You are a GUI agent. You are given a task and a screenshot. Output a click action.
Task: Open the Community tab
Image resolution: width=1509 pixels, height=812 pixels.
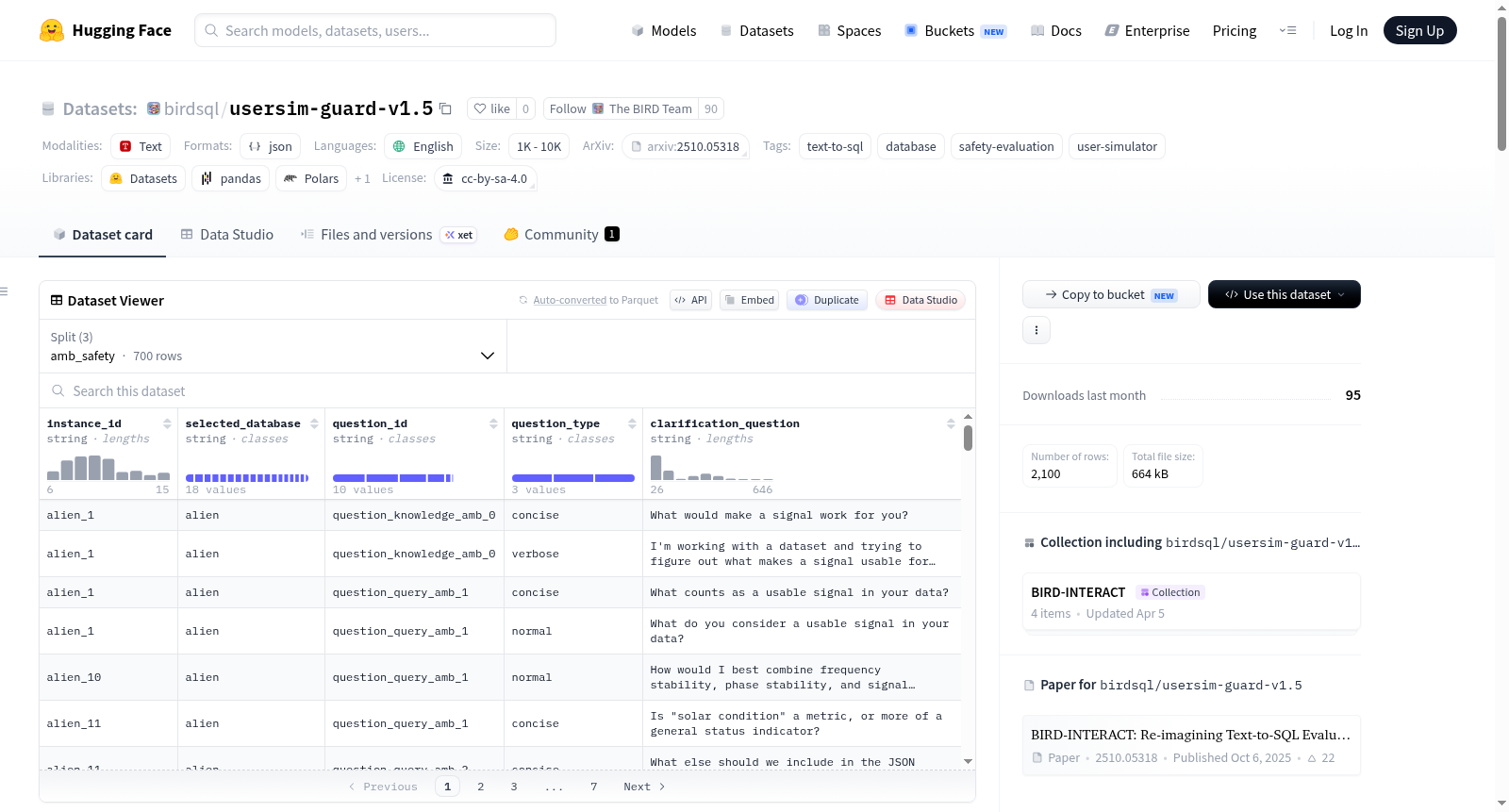[x=561, y=235]
